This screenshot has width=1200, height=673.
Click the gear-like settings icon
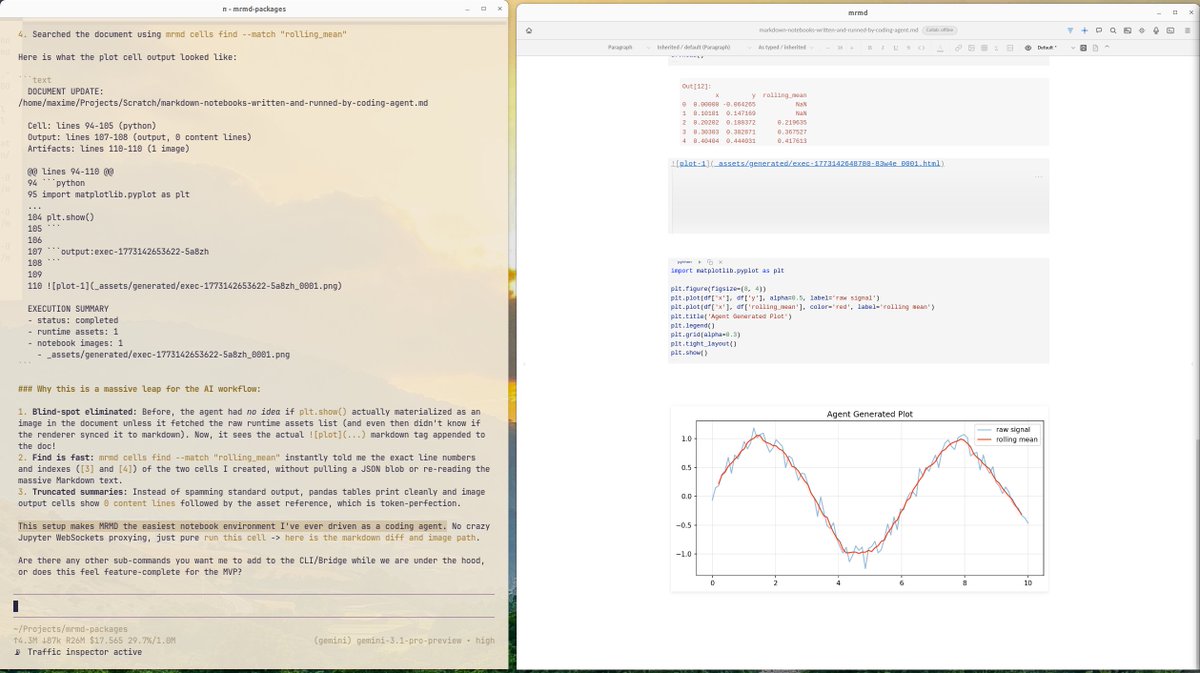[x=1141, y=30]
